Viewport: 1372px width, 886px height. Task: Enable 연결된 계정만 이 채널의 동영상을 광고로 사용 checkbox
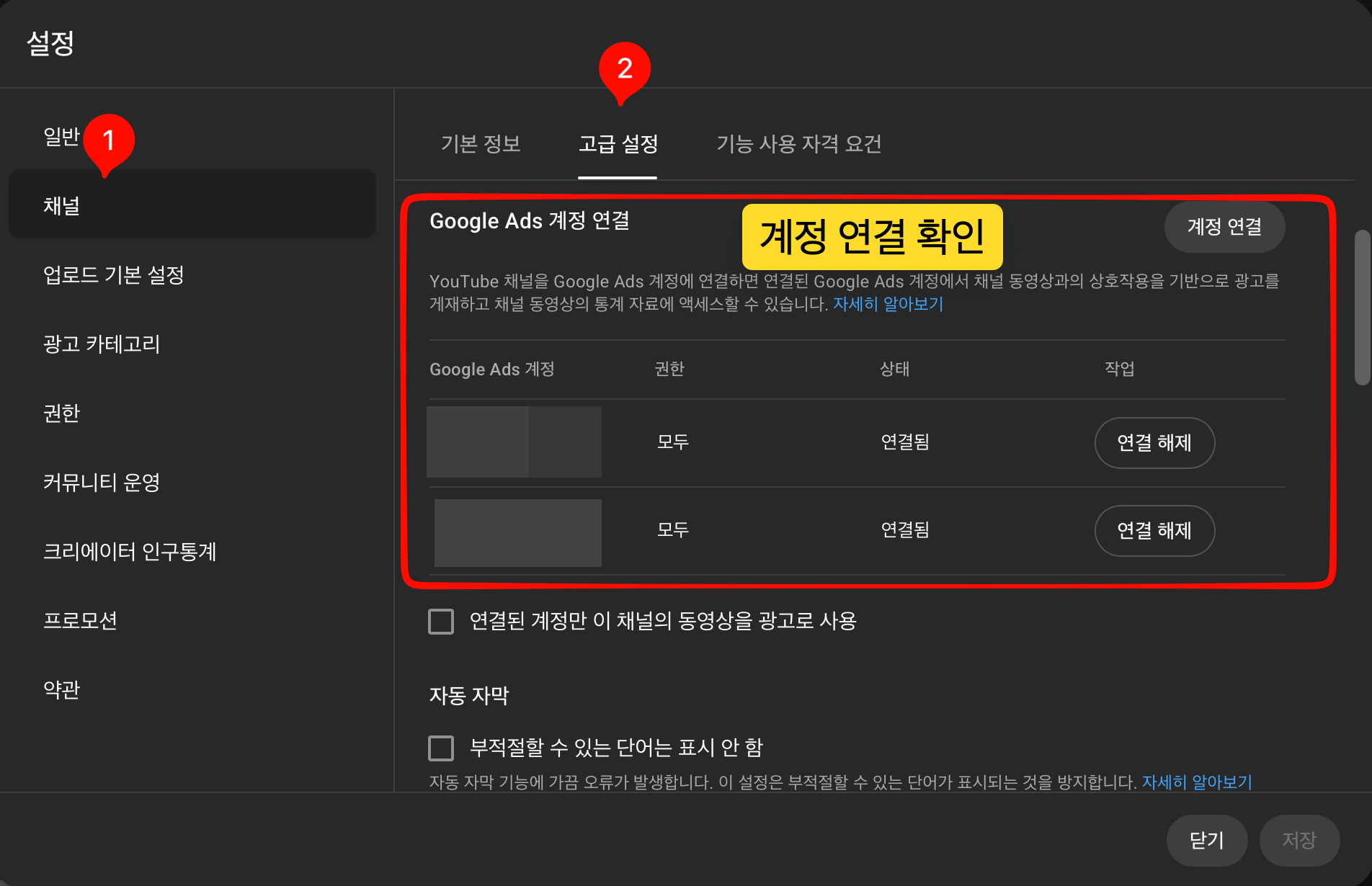441,621
